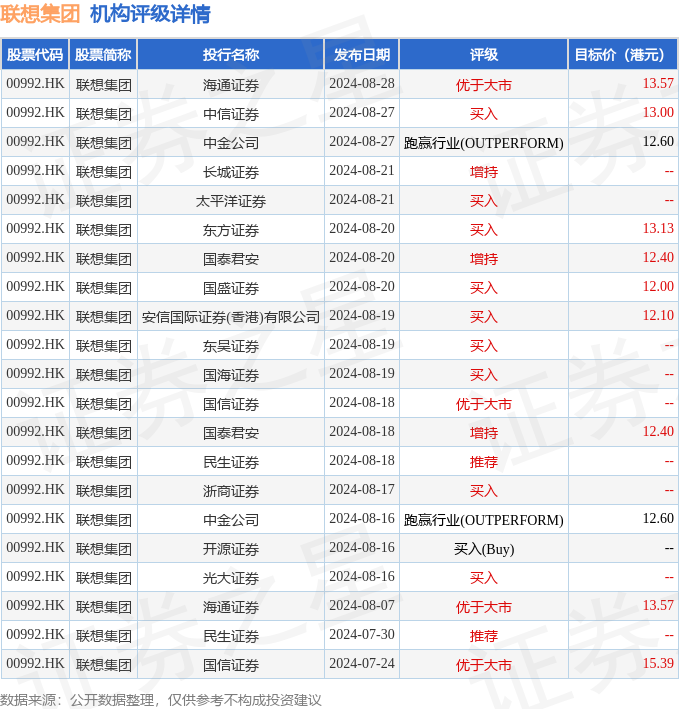Select the target price 12.00
679x709 pixels.
658,286
